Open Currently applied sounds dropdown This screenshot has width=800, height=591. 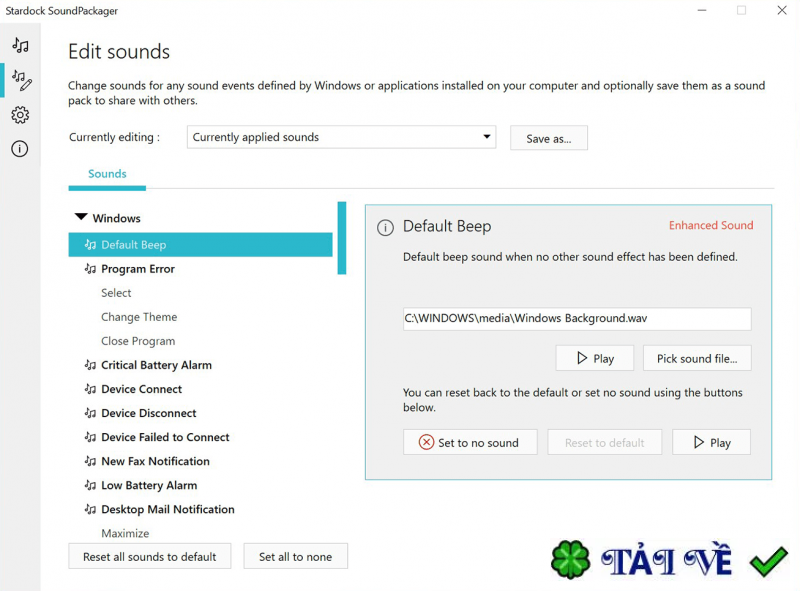[x=341, y=137]
